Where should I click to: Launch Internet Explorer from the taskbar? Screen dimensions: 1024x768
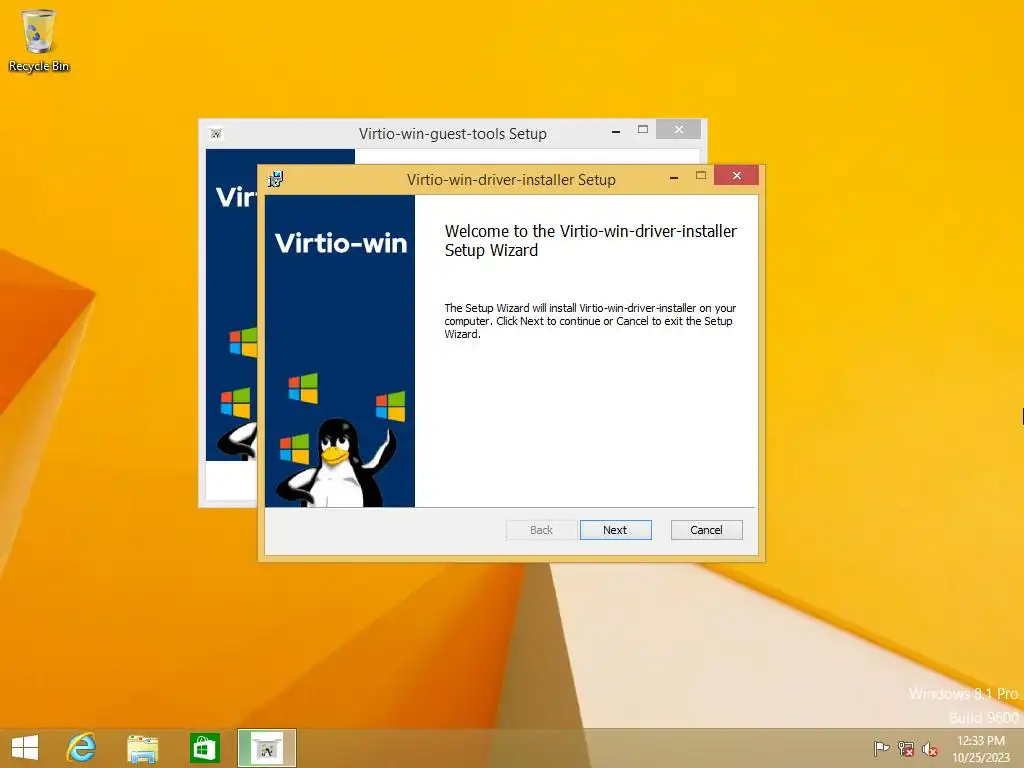click(x=82, y=748)
